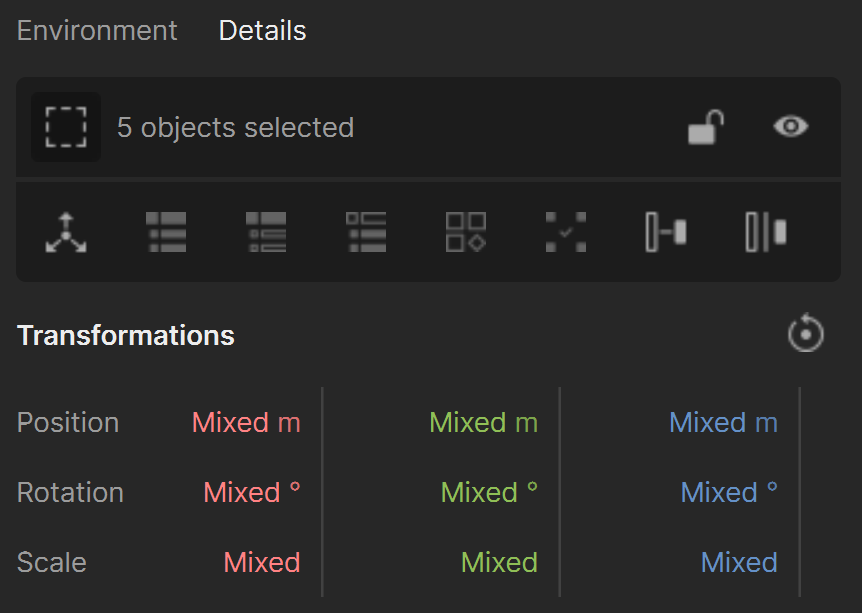
Task: Edit the red Position X Mixed field
Action: click(x=246, y=423)
